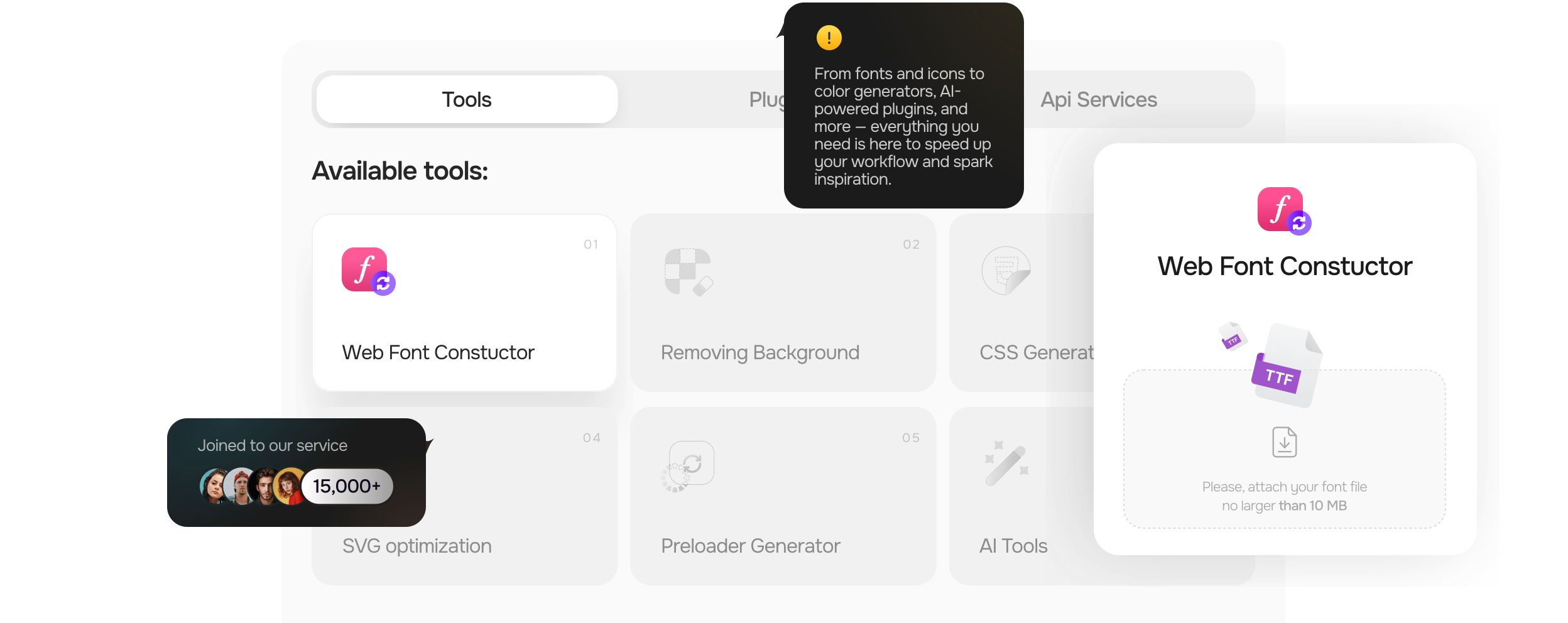The width and height of the screenshot is (1568, 623).
Task: Switch to the Tools tab
Action: point(467,99)
